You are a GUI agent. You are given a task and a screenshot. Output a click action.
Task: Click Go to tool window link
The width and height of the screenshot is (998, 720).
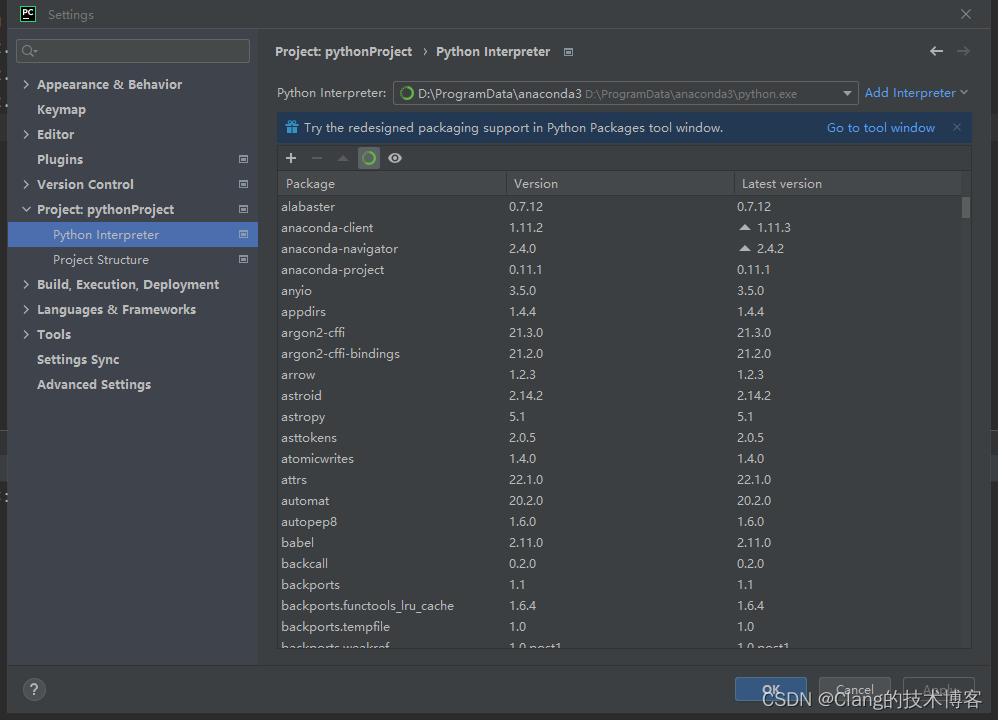880,128
